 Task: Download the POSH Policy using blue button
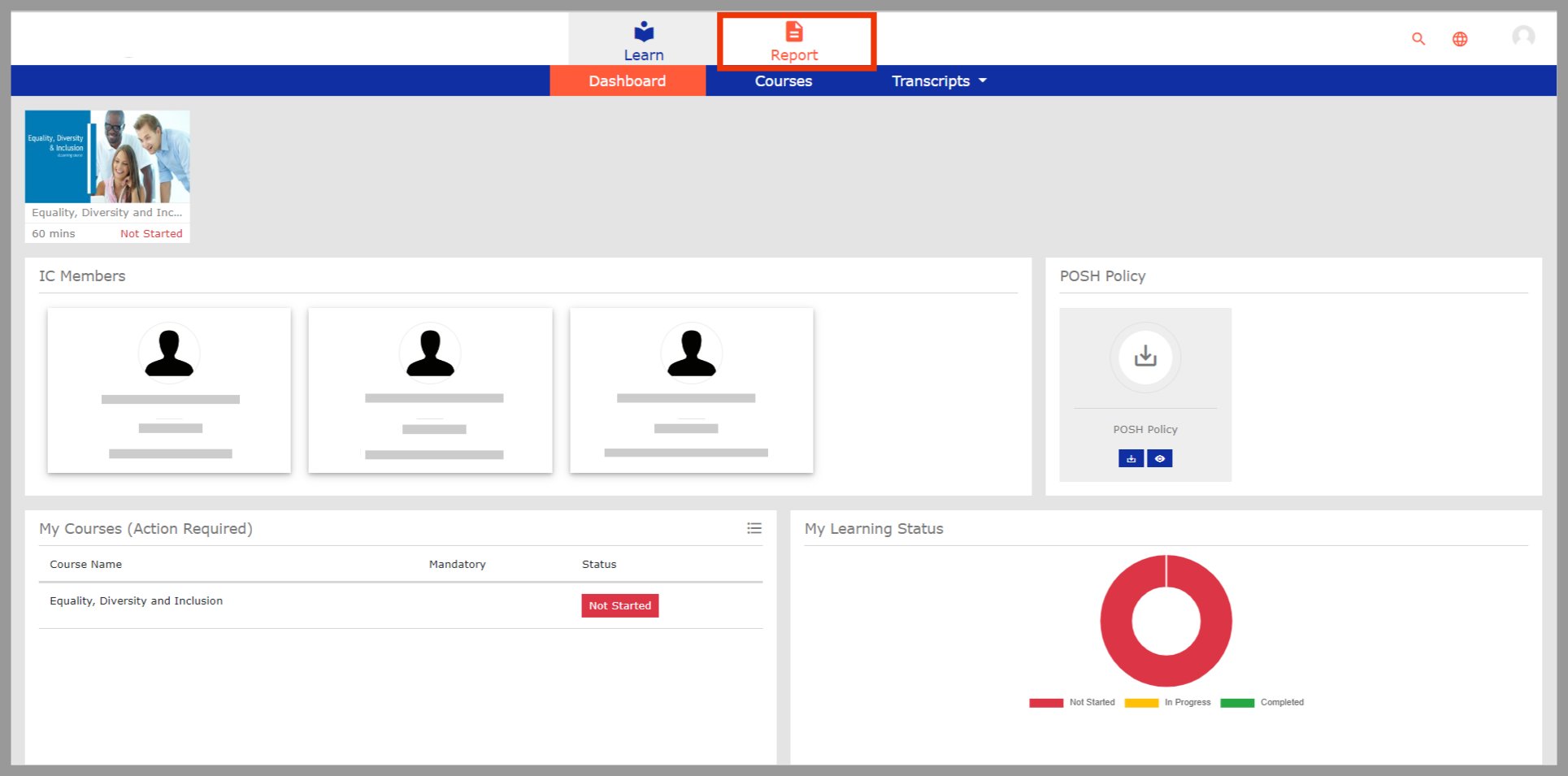[1131, 459]
